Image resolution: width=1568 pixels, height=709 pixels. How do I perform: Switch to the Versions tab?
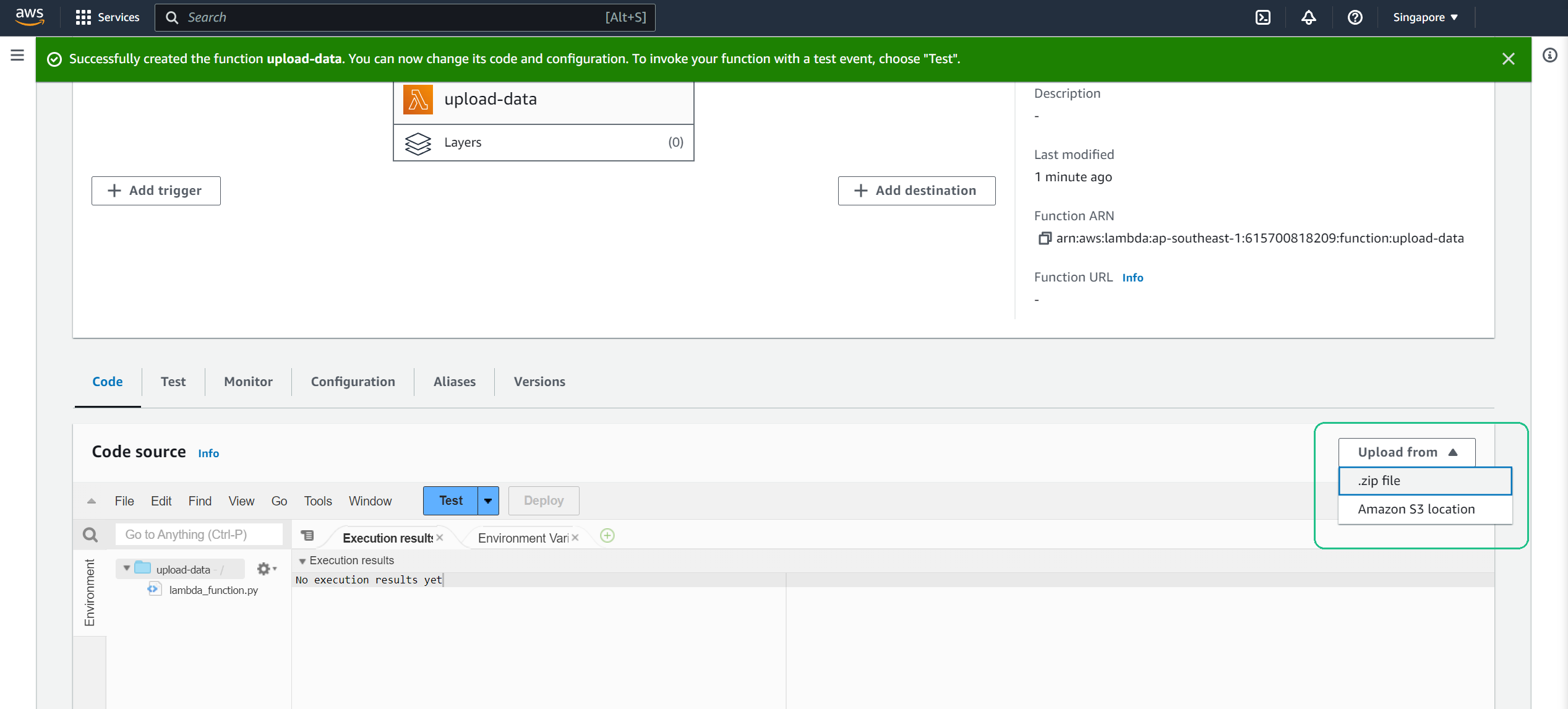tap(539, 382)
